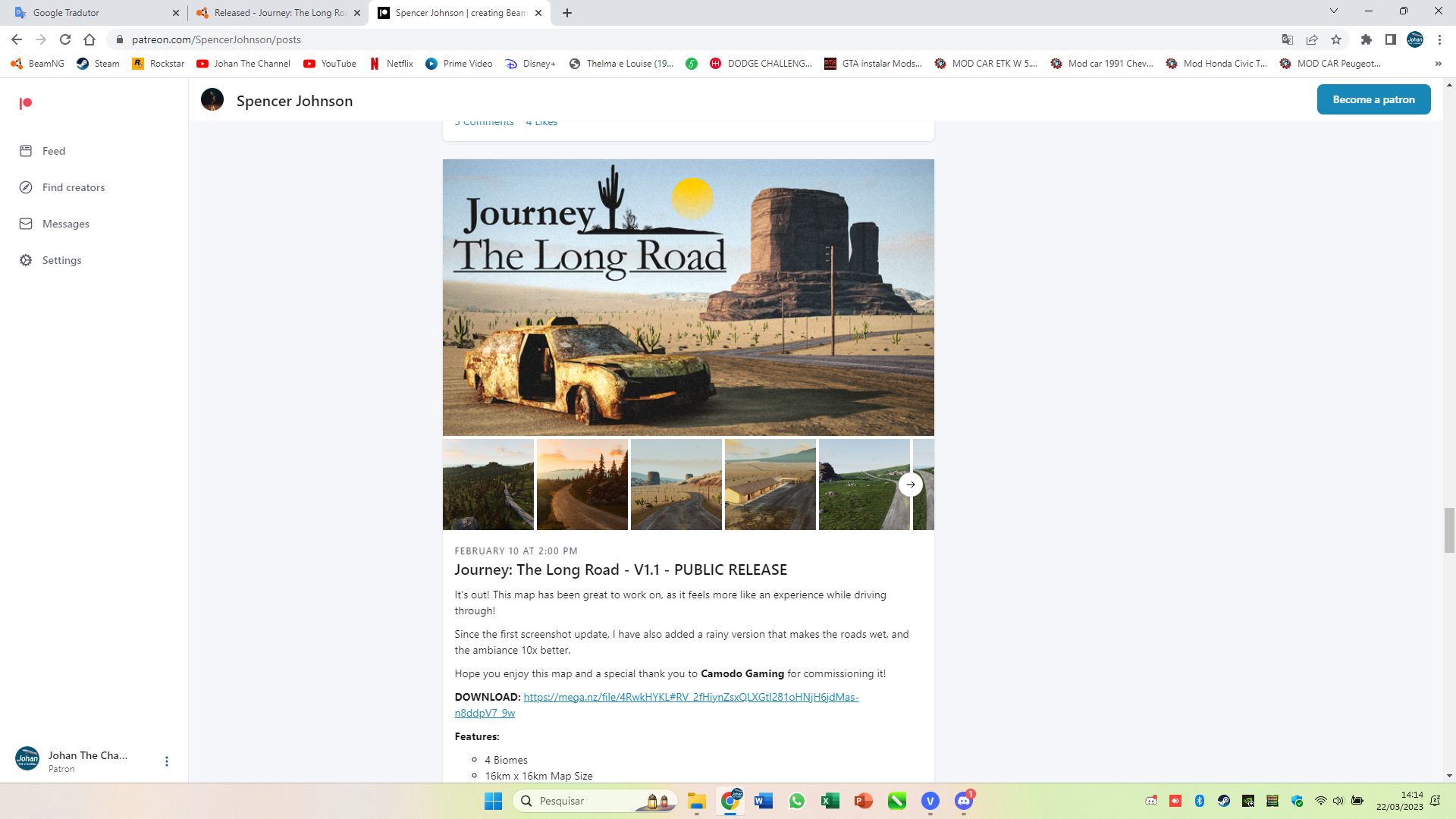Click the Become a patron button
This screenshot has width=1456, height=819.
(x=1373, y=99)
